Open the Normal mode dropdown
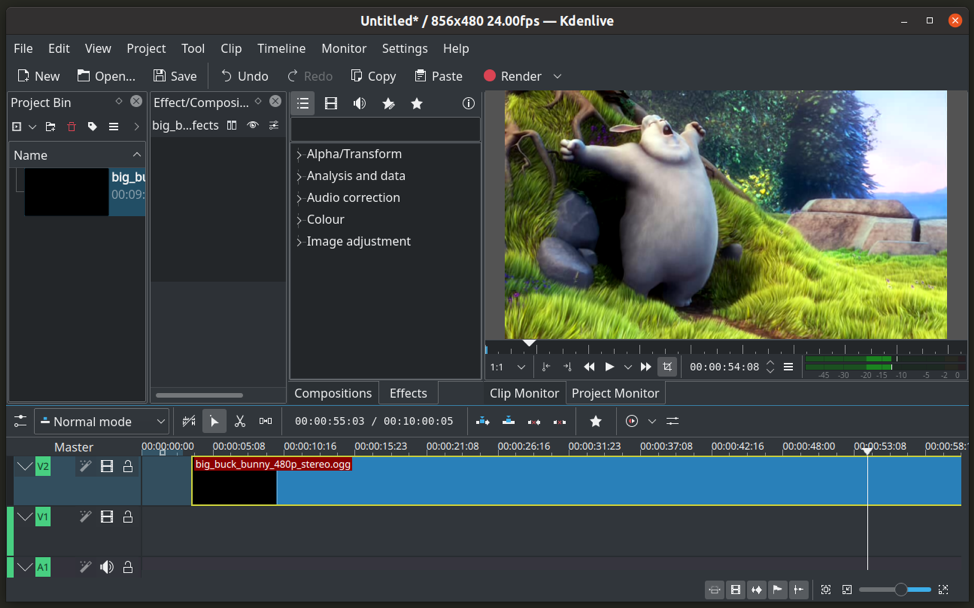Screen dimensions: 974x608 [101, 421]
